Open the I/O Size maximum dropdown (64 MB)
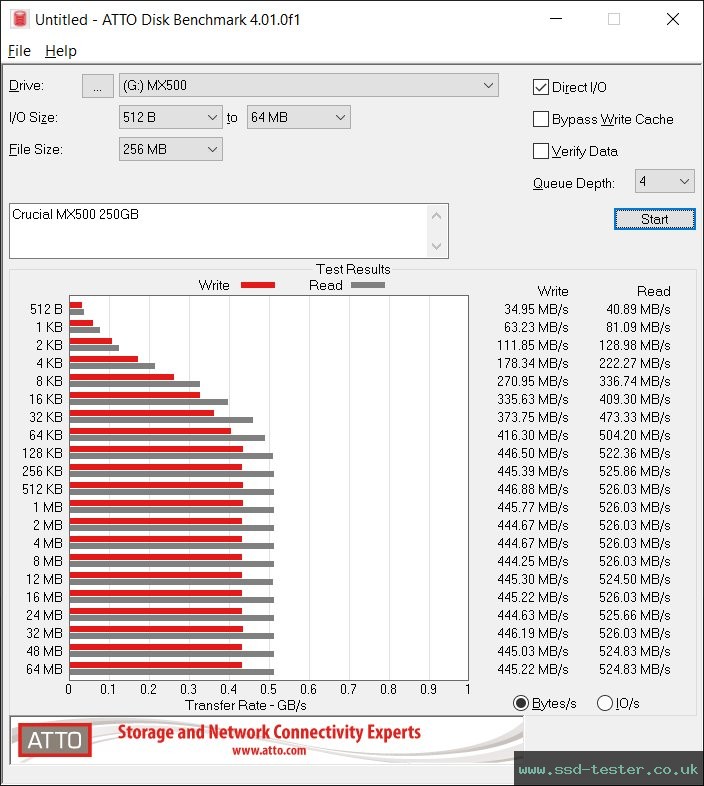Image resolution: width=704 pixels, height=786 pixels. click(298, 117)
